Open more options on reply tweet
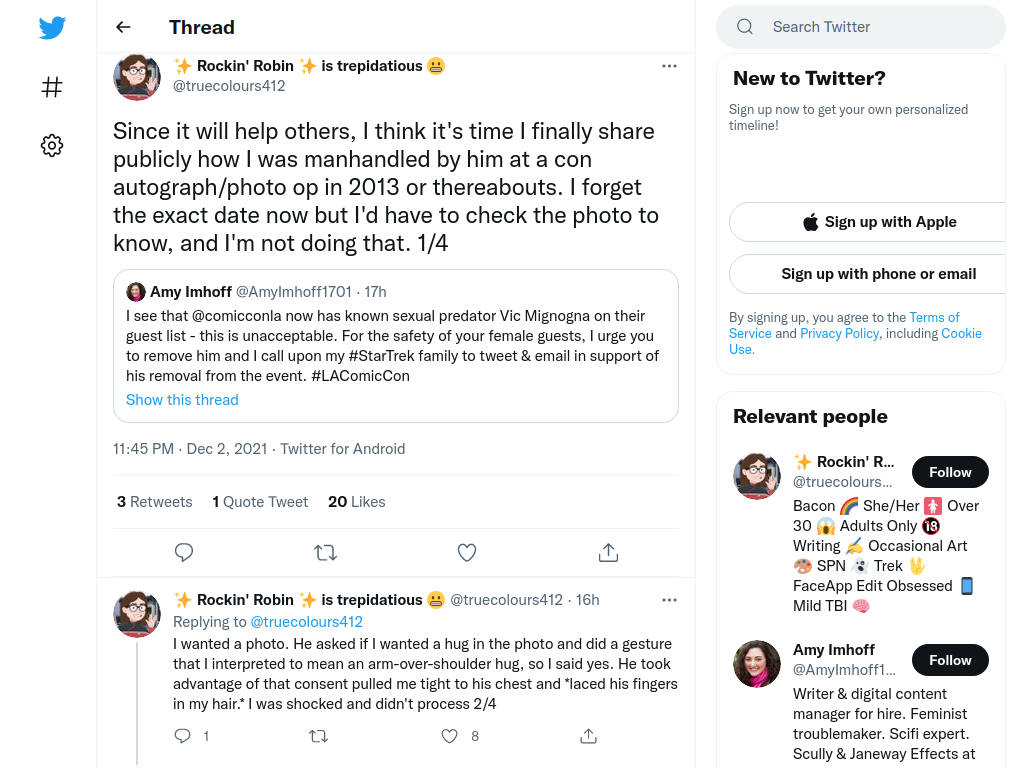The image size is (1024, 768). pyautogui.click(x=669, y=600)
